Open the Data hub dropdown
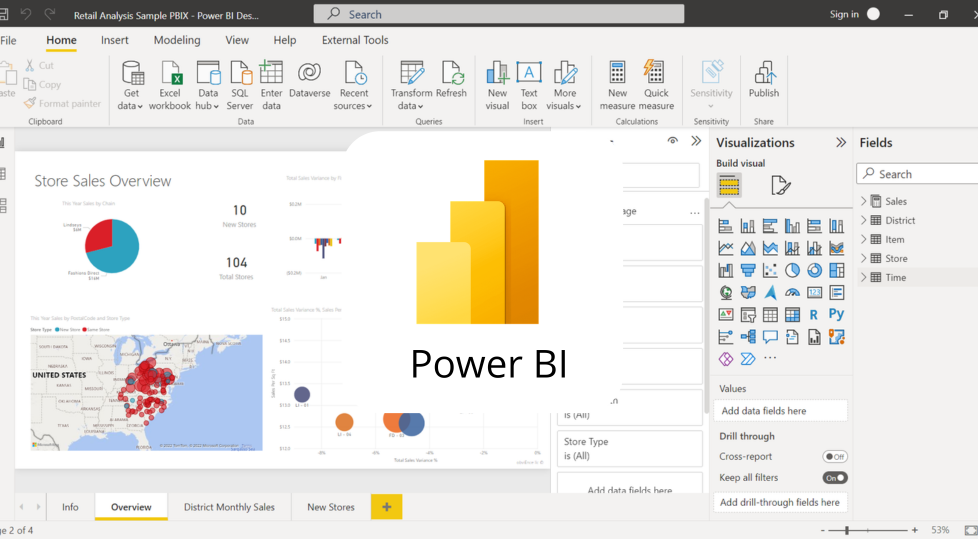 click(x=208, y=86)
